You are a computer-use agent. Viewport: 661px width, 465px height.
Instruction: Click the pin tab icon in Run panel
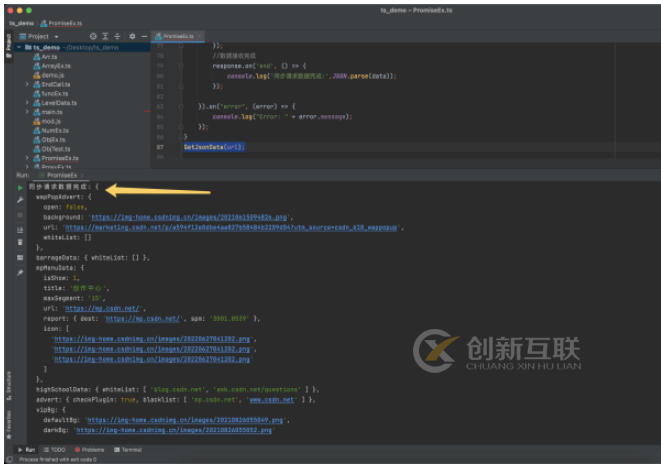pyautogui.click(x=19, y=272)
